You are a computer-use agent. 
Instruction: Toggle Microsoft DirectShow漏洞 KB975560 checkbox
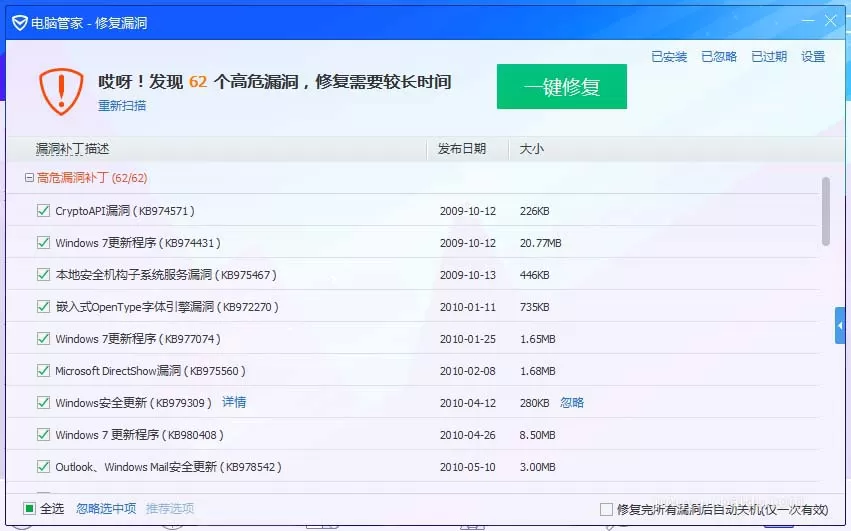(43, 371)
